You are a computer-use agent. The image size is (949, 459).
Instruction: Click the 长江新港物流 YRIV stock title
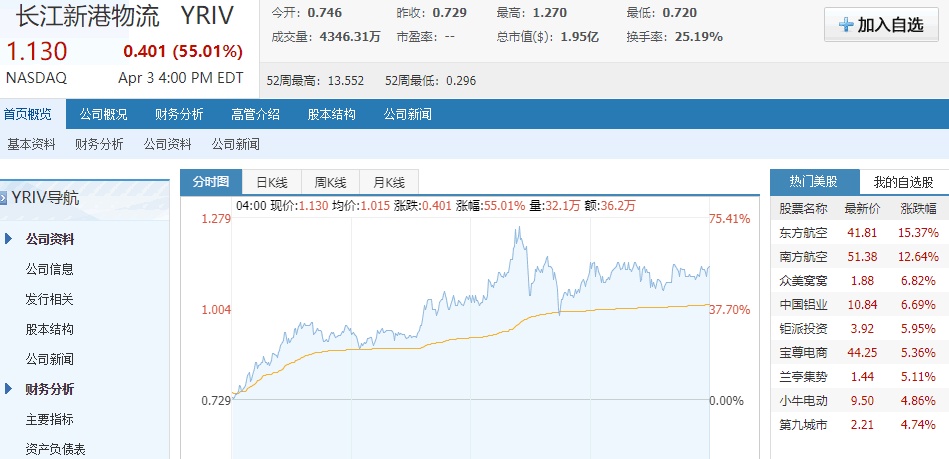coord(124,16)
